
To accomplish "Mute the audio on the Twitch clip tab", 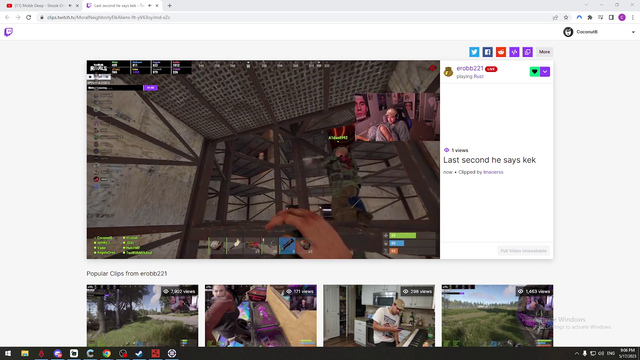I will (150, 6).
